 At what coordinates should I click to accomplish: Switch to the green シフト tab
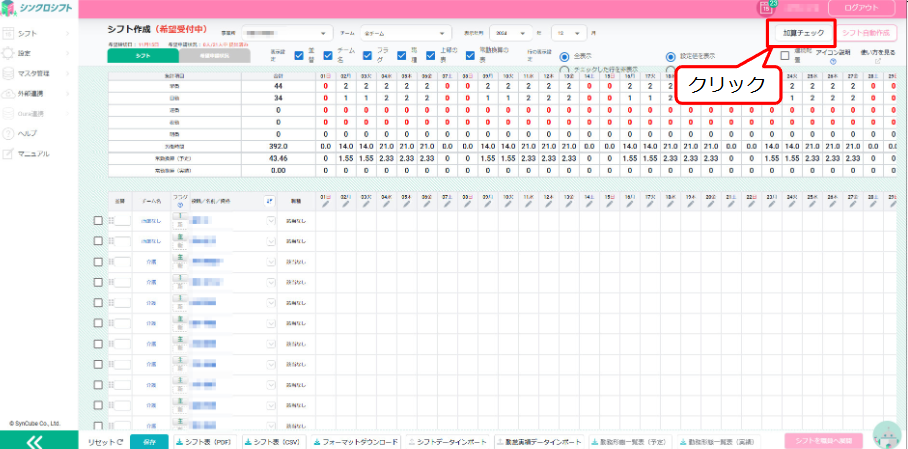143,56
